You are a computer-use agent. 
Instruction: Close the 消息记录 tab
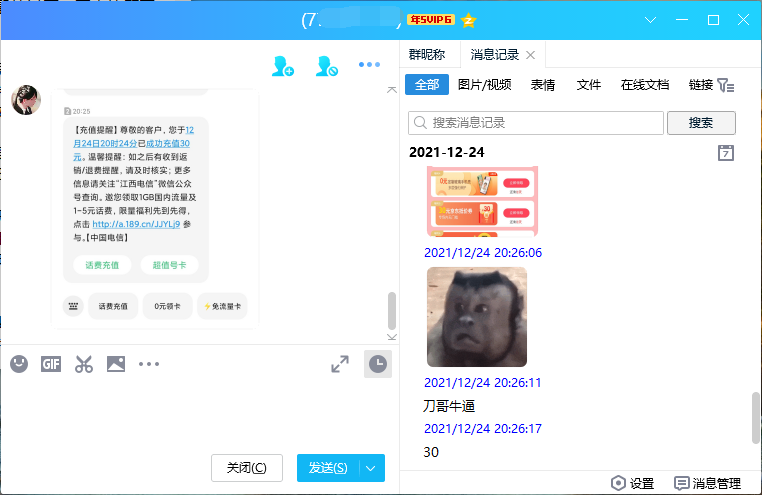click(x=531, y=55)
